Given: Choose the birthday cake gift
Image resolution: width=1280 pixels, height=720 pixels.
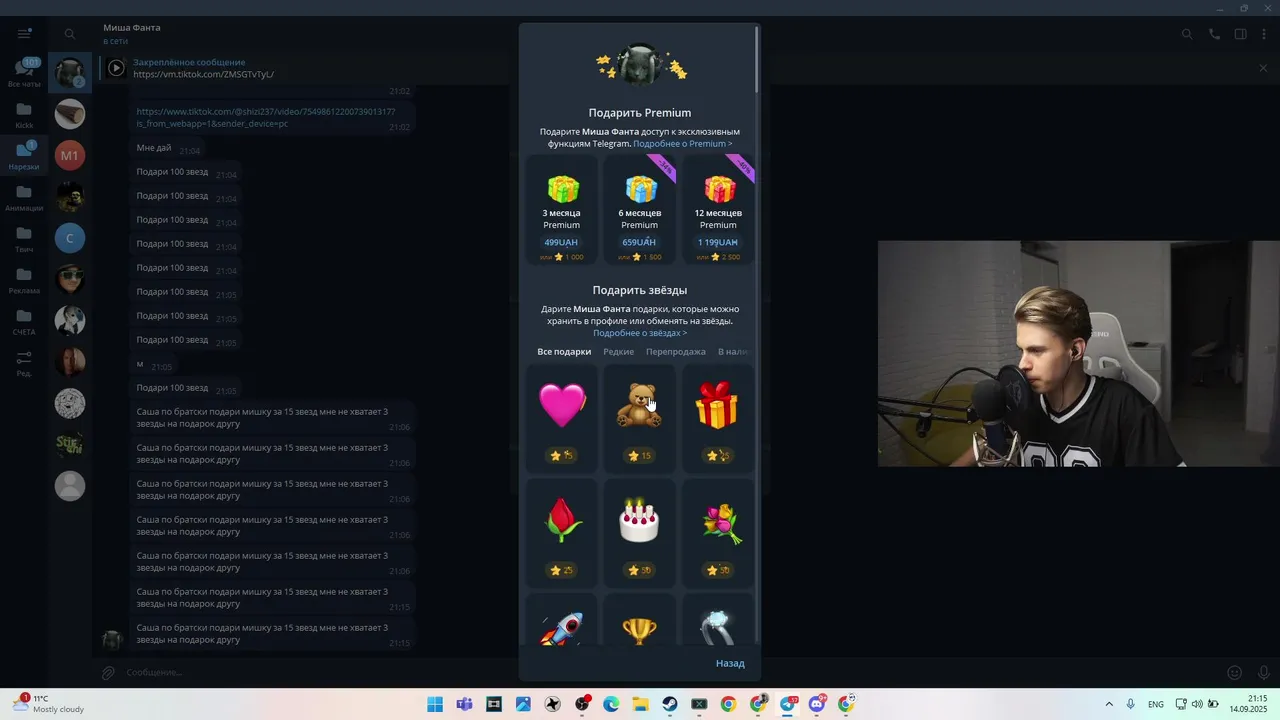Looking at the screenshot, I should pos(639,533).
